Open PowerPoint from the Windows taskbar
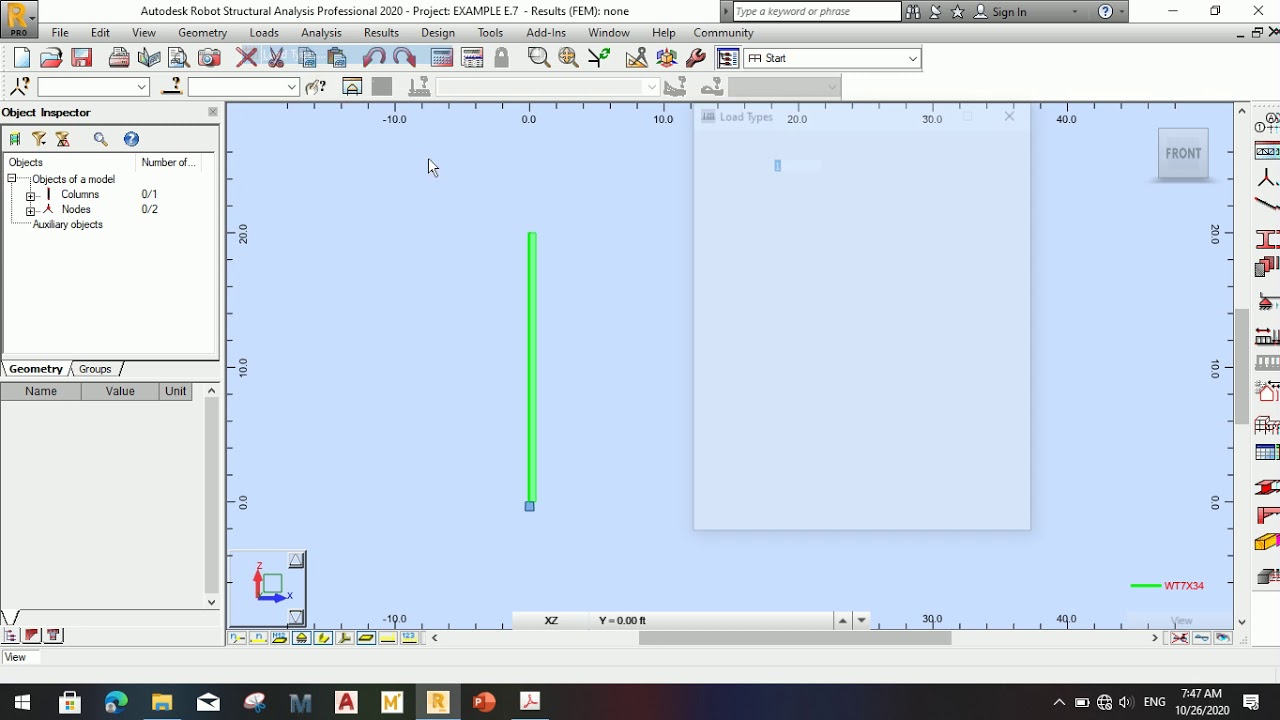Viewport: 1280px width, 720px height. [484, 702]
